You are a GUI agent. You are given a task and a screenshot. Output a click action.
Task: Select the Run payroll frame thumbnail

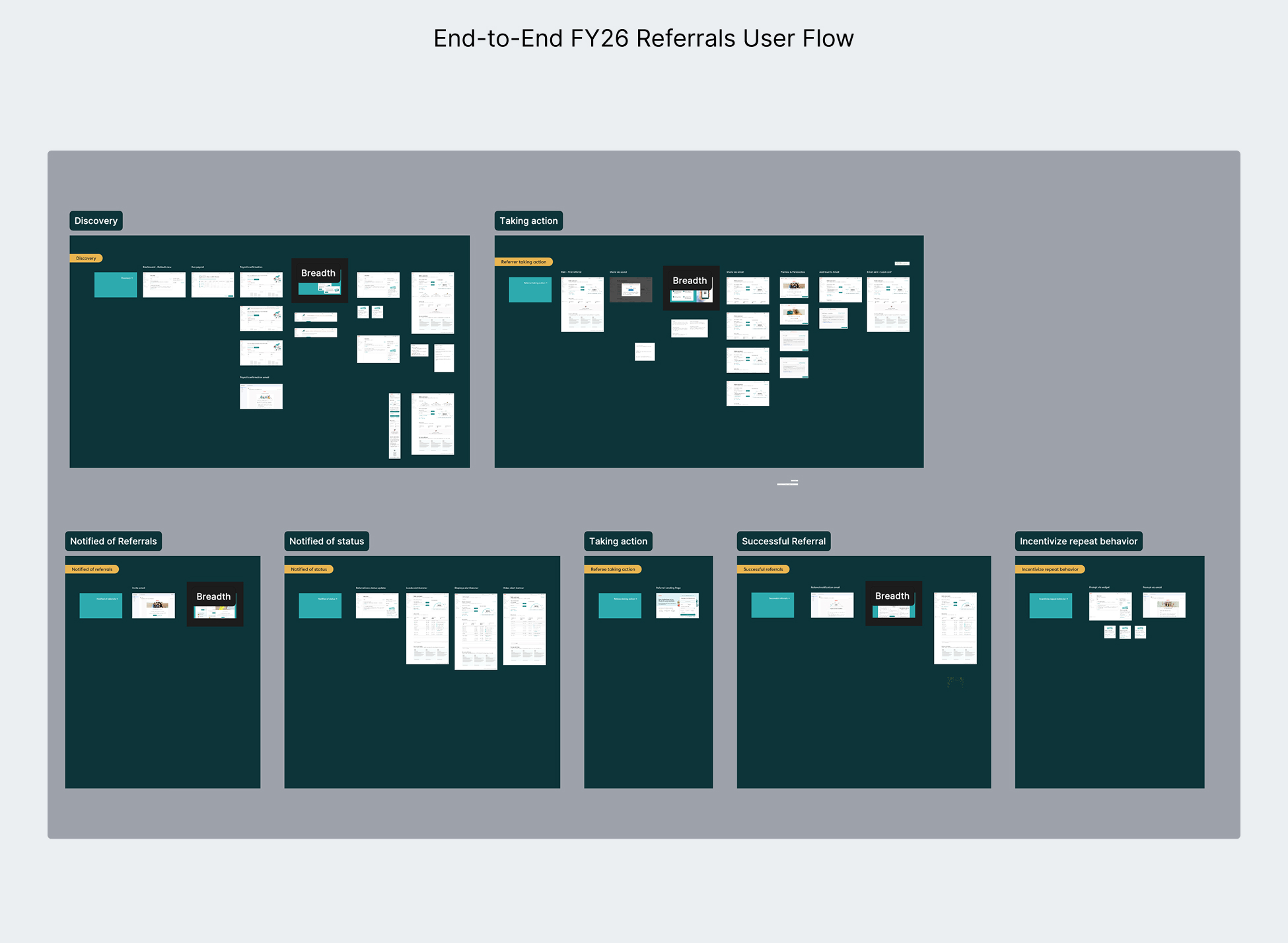tap(213, 285)
